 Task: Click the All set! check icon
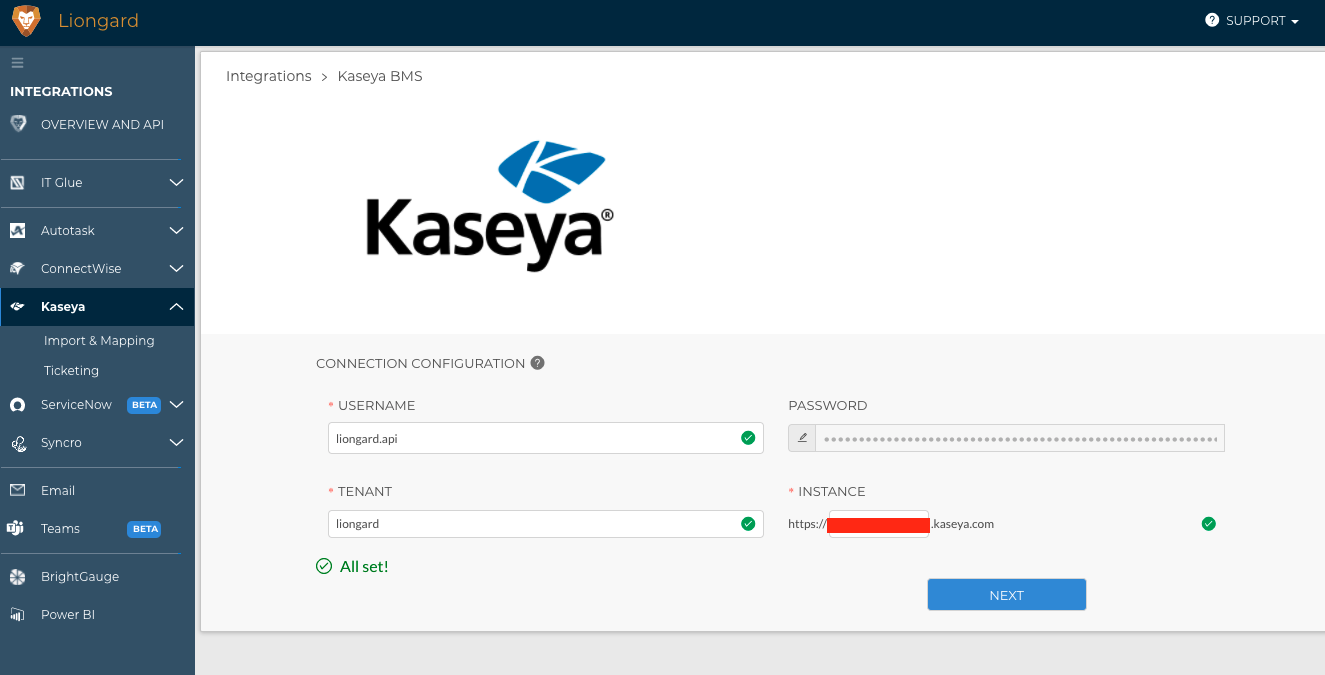(324, 566)
